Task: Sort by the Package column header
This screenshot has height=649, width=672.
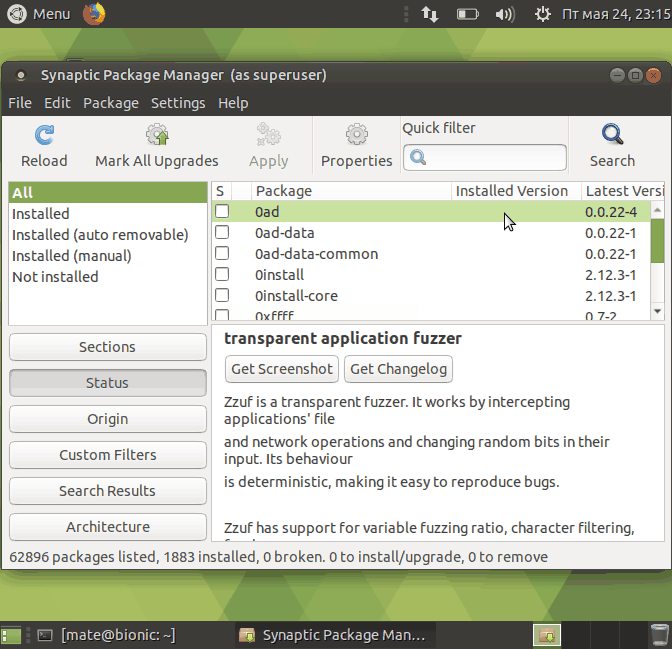Action: click(x=351, y=191)
